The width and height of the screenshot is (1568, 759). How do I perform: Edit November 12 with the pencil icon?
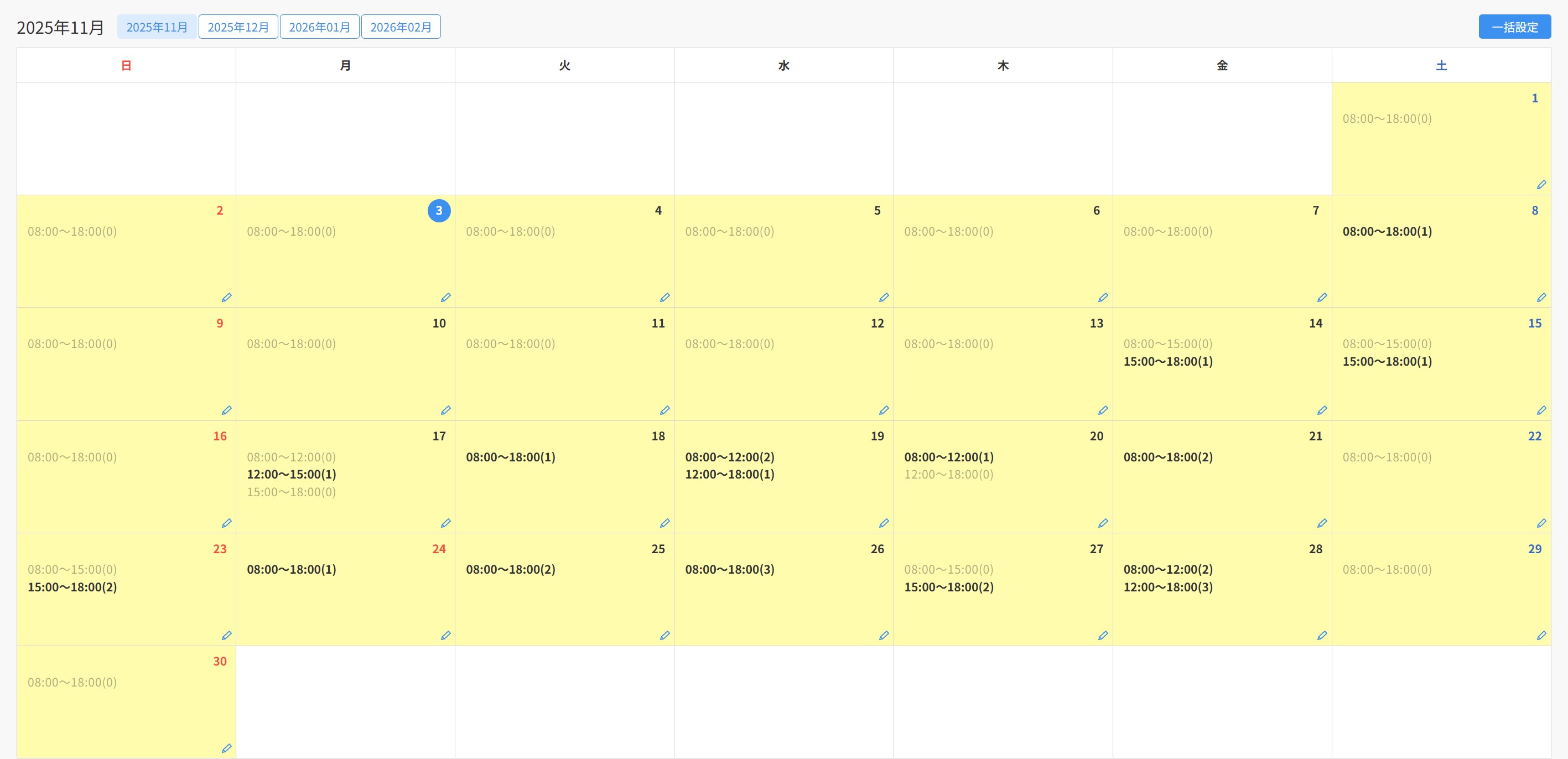884,410
